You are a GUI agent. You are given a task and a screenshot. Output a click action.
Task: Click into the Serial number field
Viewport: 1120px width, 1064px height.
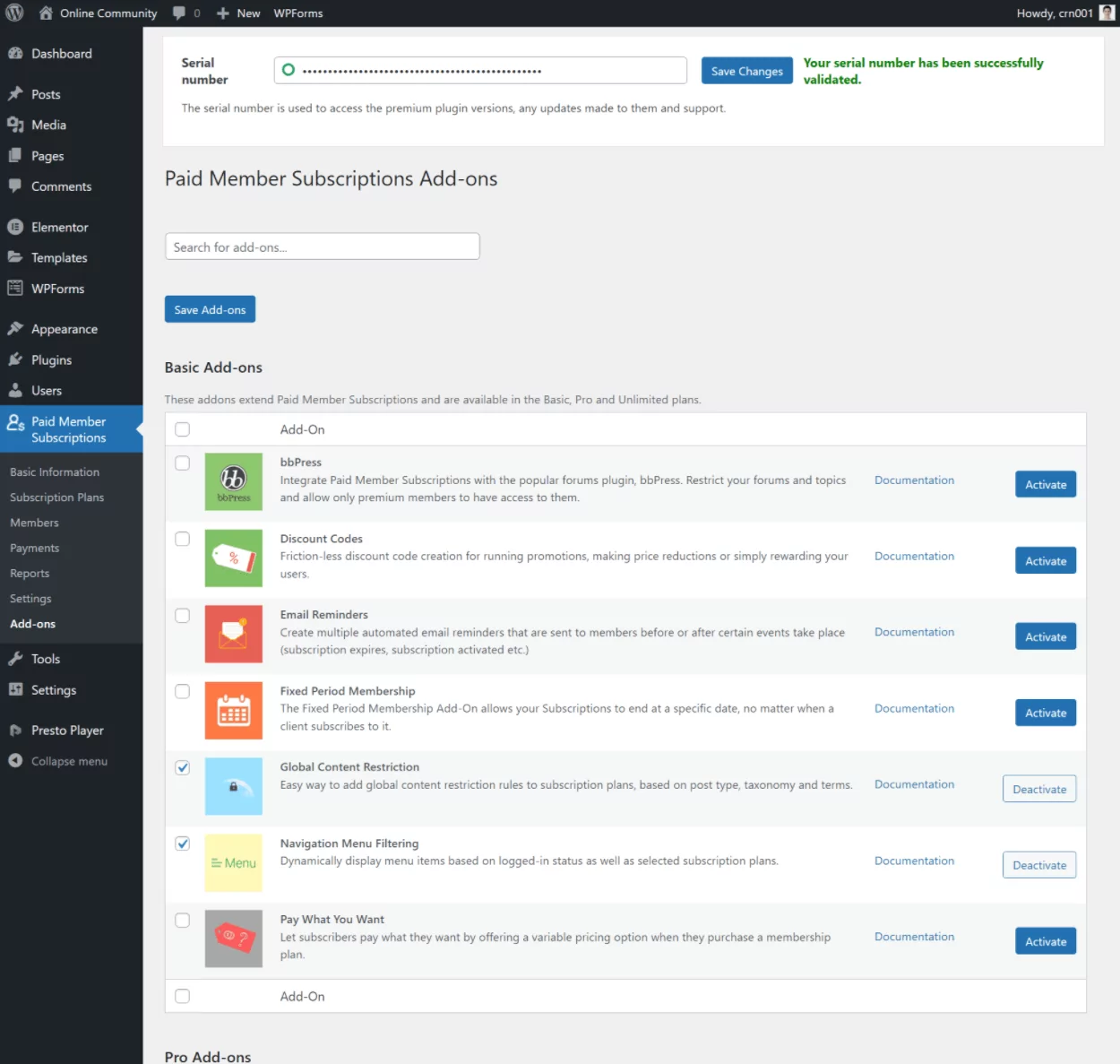coord(480,70)
